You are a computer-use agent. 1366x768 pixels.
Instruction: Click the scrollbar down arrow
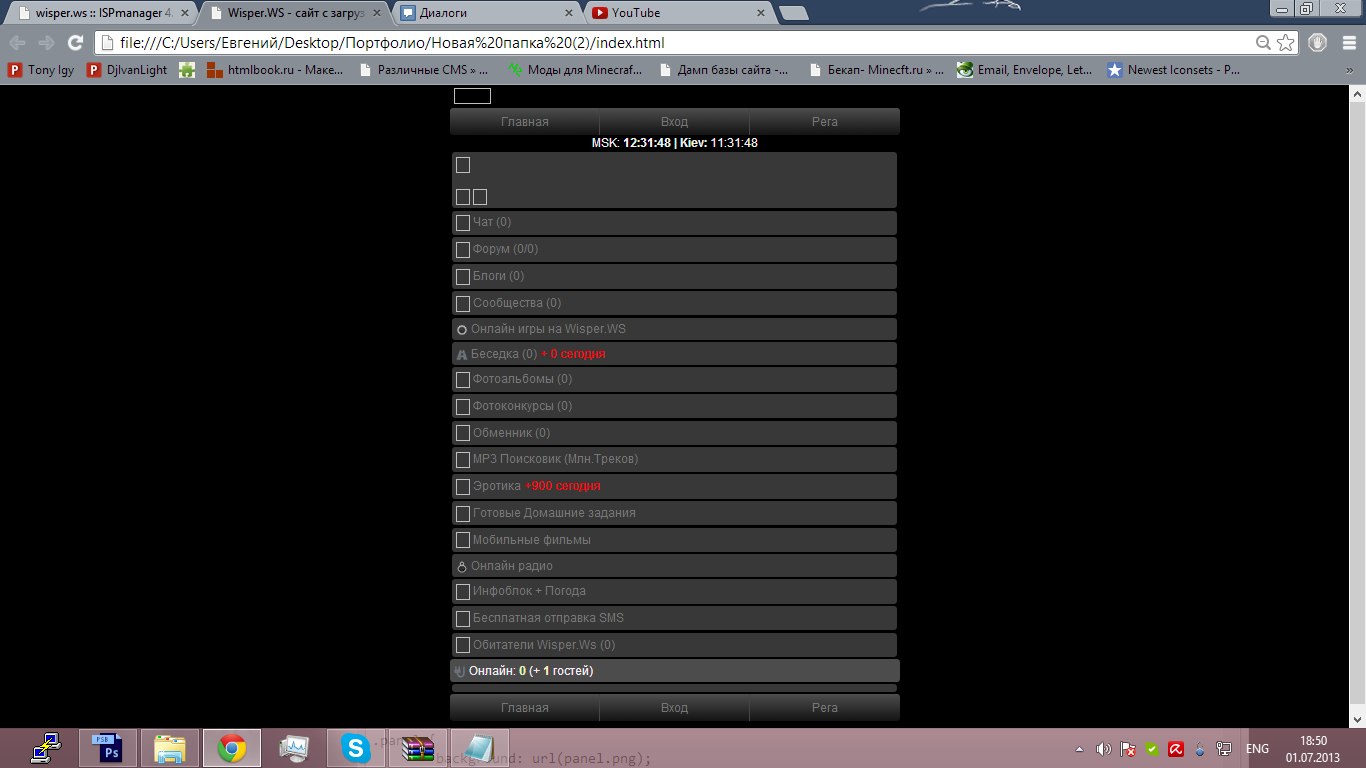coord(1357,719)
